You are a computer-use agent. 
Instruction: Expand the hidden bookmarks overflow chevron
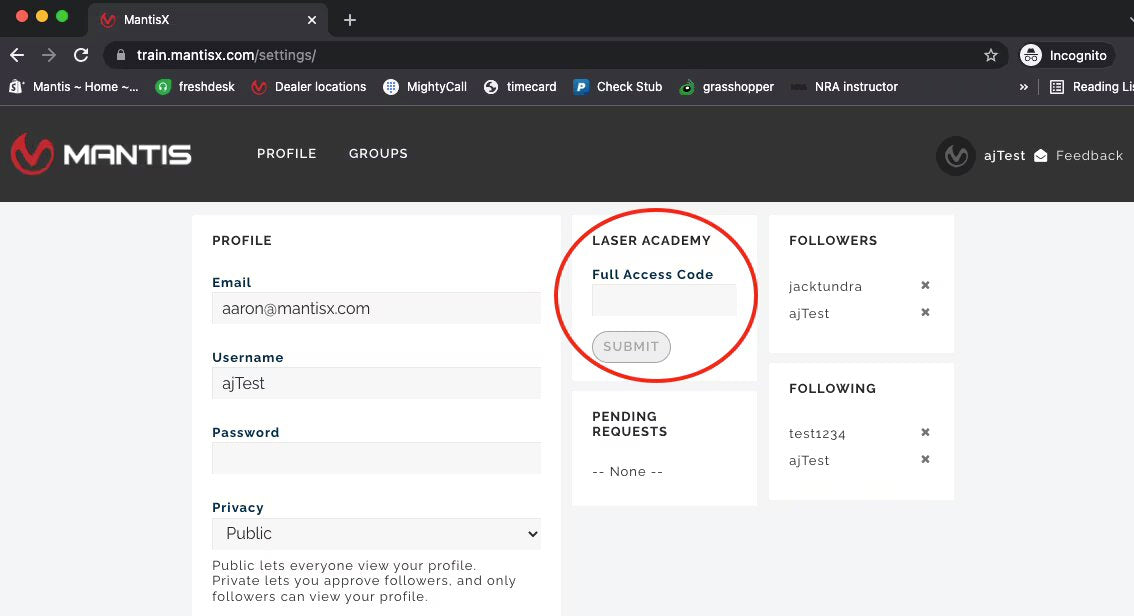(x=1023, y=87)
